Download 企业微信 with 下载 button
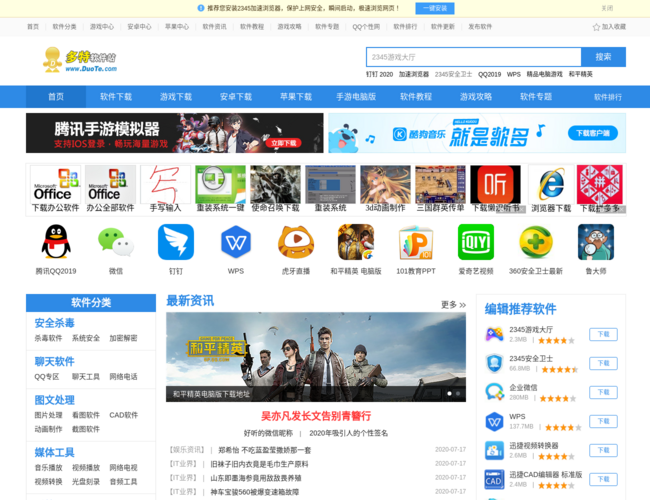Screen dimensions: 650x500 point(603,392)
